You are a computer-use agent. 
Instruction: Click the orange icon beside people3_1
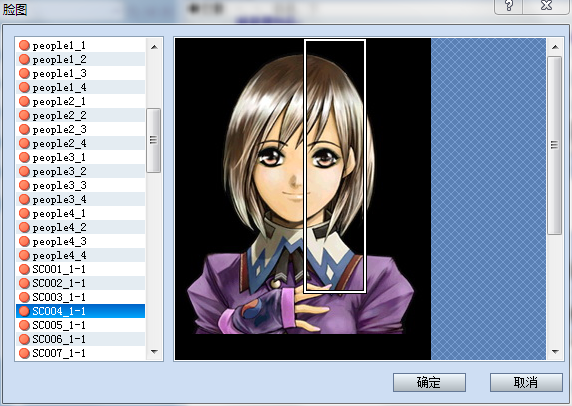point(24,157)
